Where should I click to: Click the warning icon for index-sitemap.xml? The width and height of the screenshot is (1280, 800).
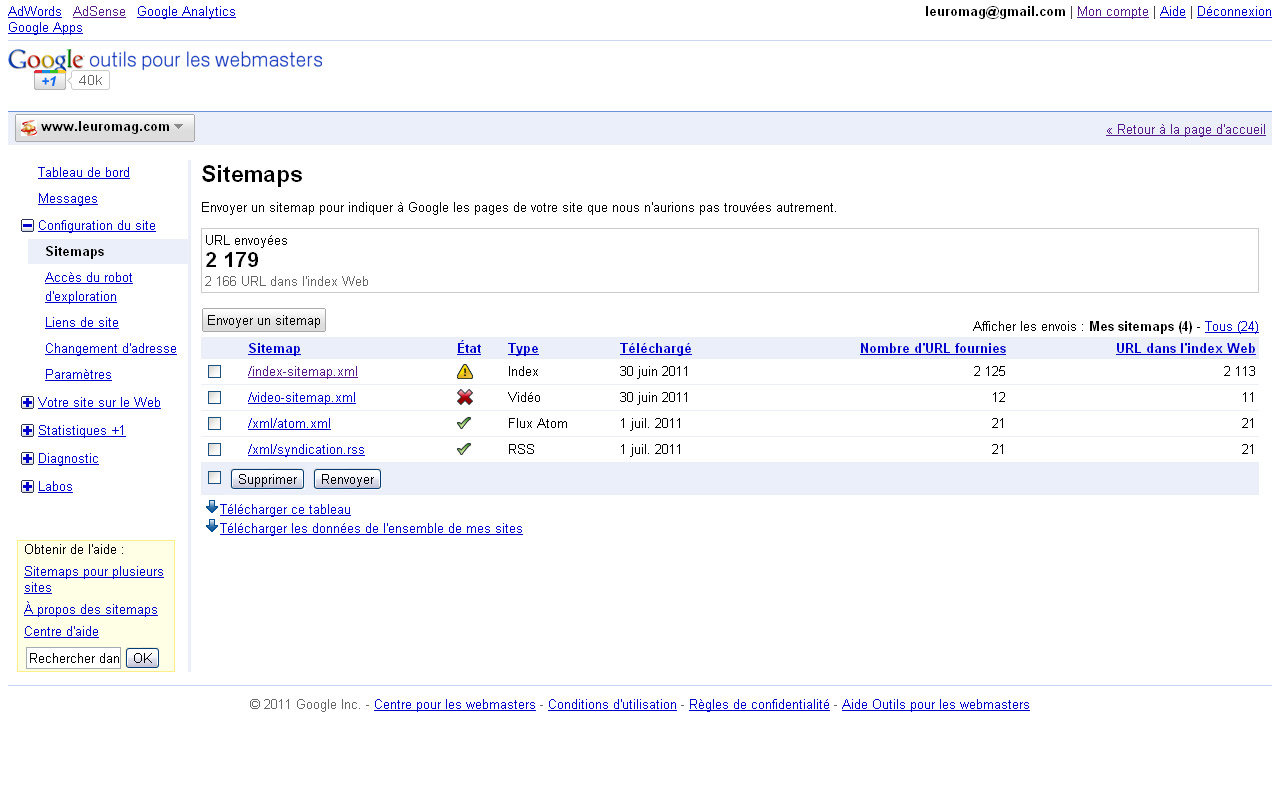pyautogui.click(x=465, y=372)
